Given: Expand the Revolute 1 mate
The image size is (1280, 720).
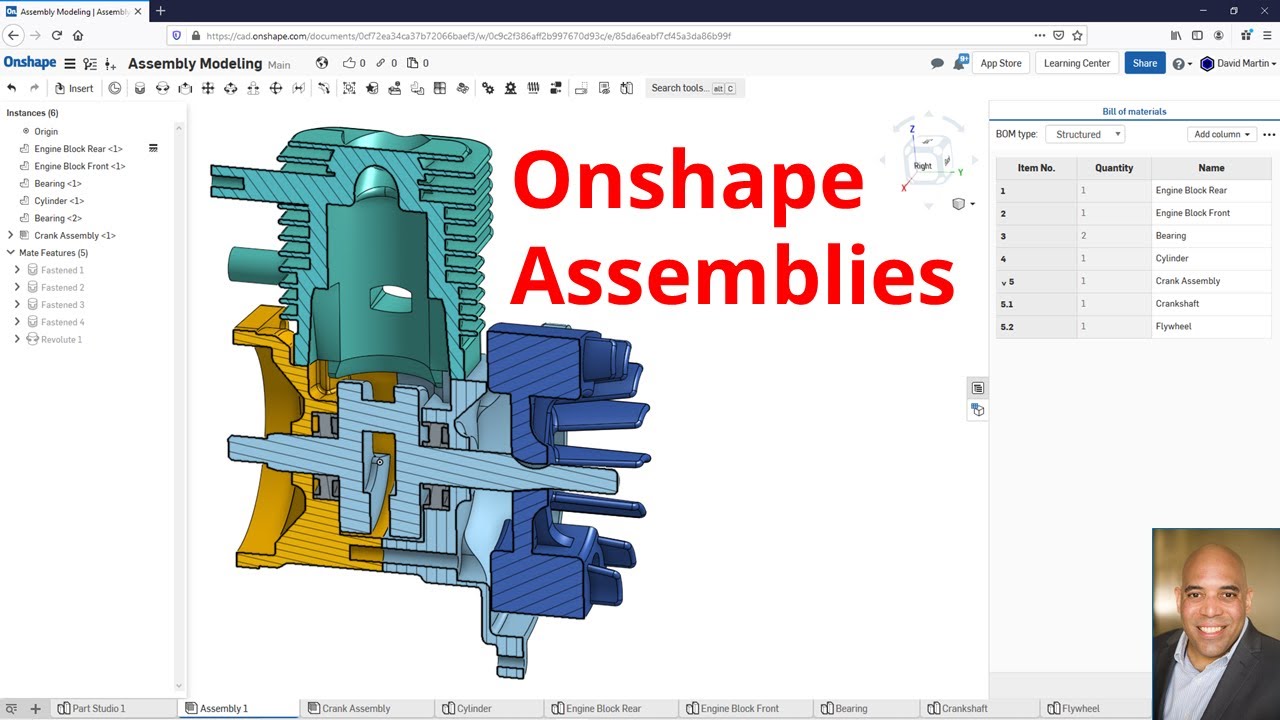Looking at the screenshot, I should point(17,339).
